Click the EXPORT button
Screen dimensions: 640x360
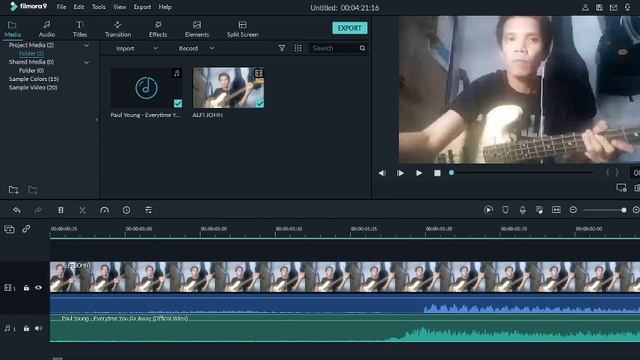pos(349,28)
